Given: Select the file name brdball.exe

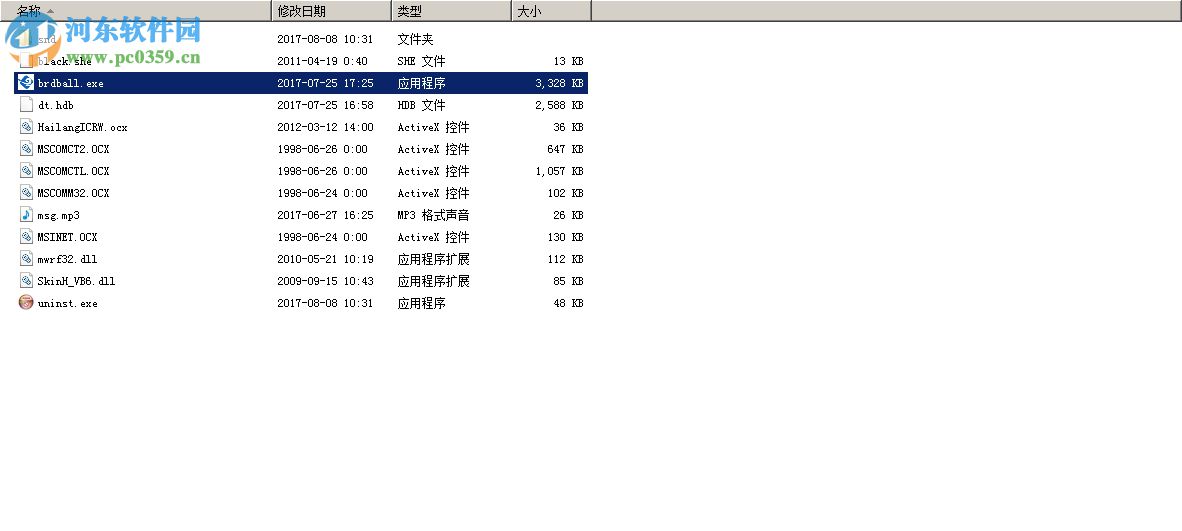Looking at the screenshot, I should coord(71,83).
